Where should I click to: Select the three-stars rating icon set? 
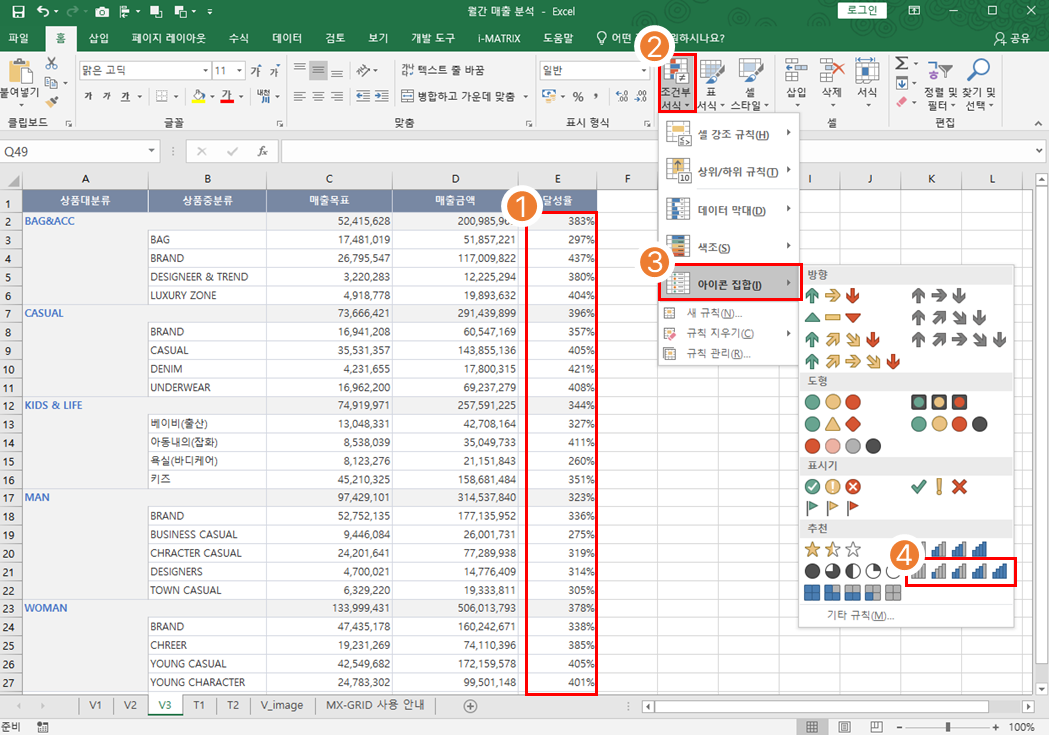[x=832, y=549]
